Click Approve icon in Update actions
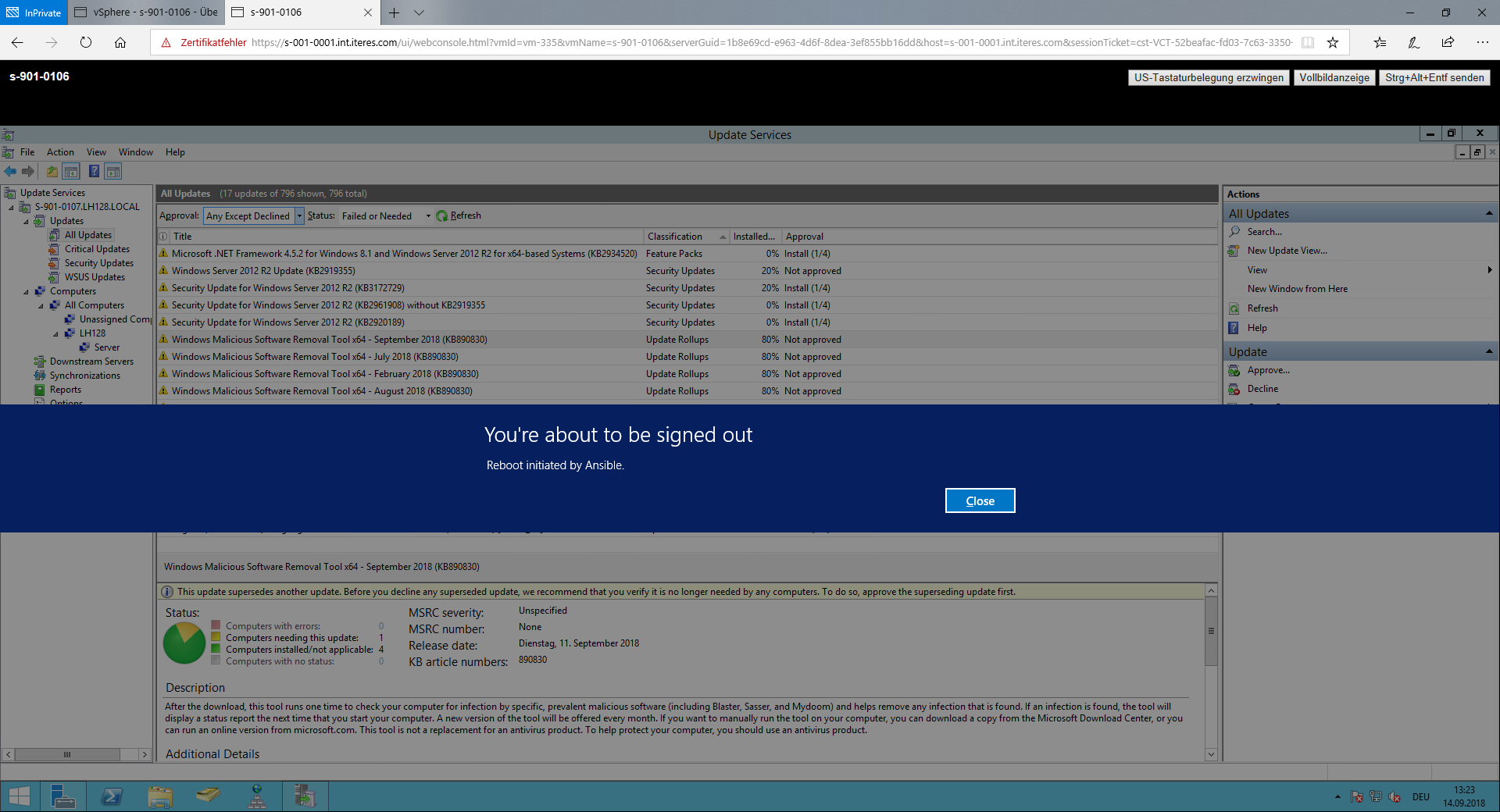Image resolution: width=1500 pixels, height=812 pixels. click(1234, 370)
